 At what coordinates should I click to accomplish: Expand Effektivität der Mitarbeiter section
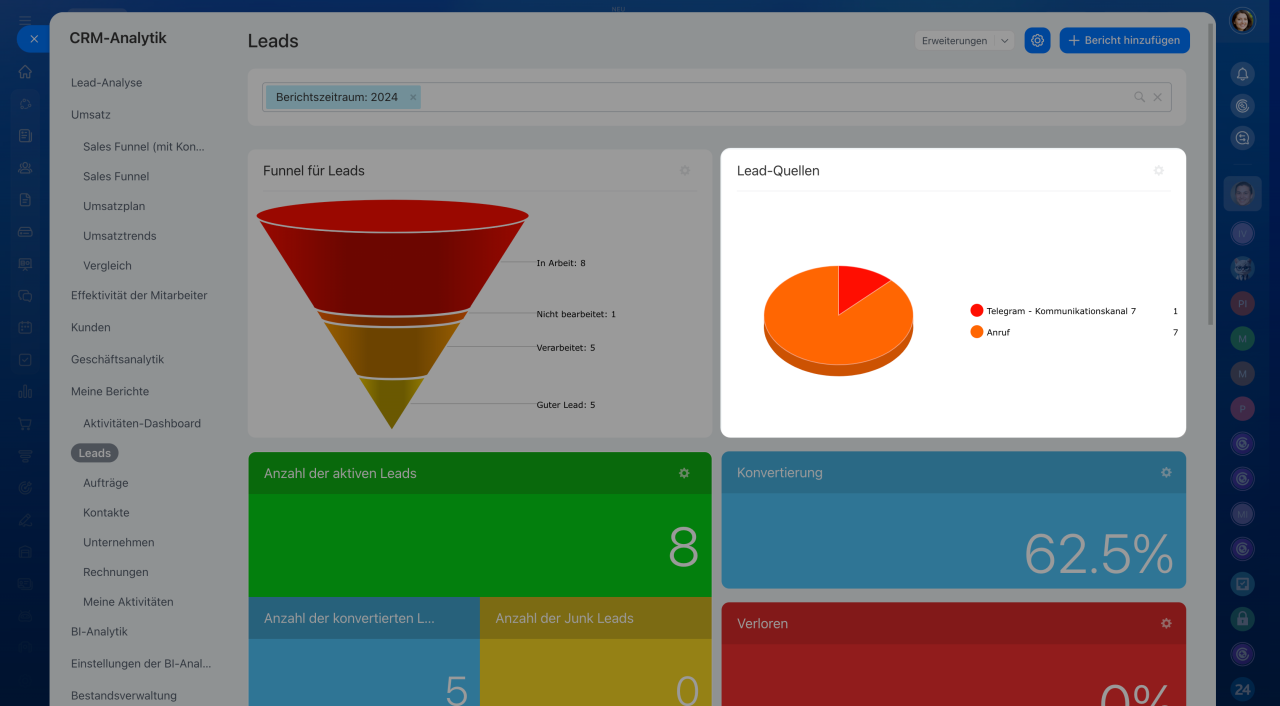[139, 295]
